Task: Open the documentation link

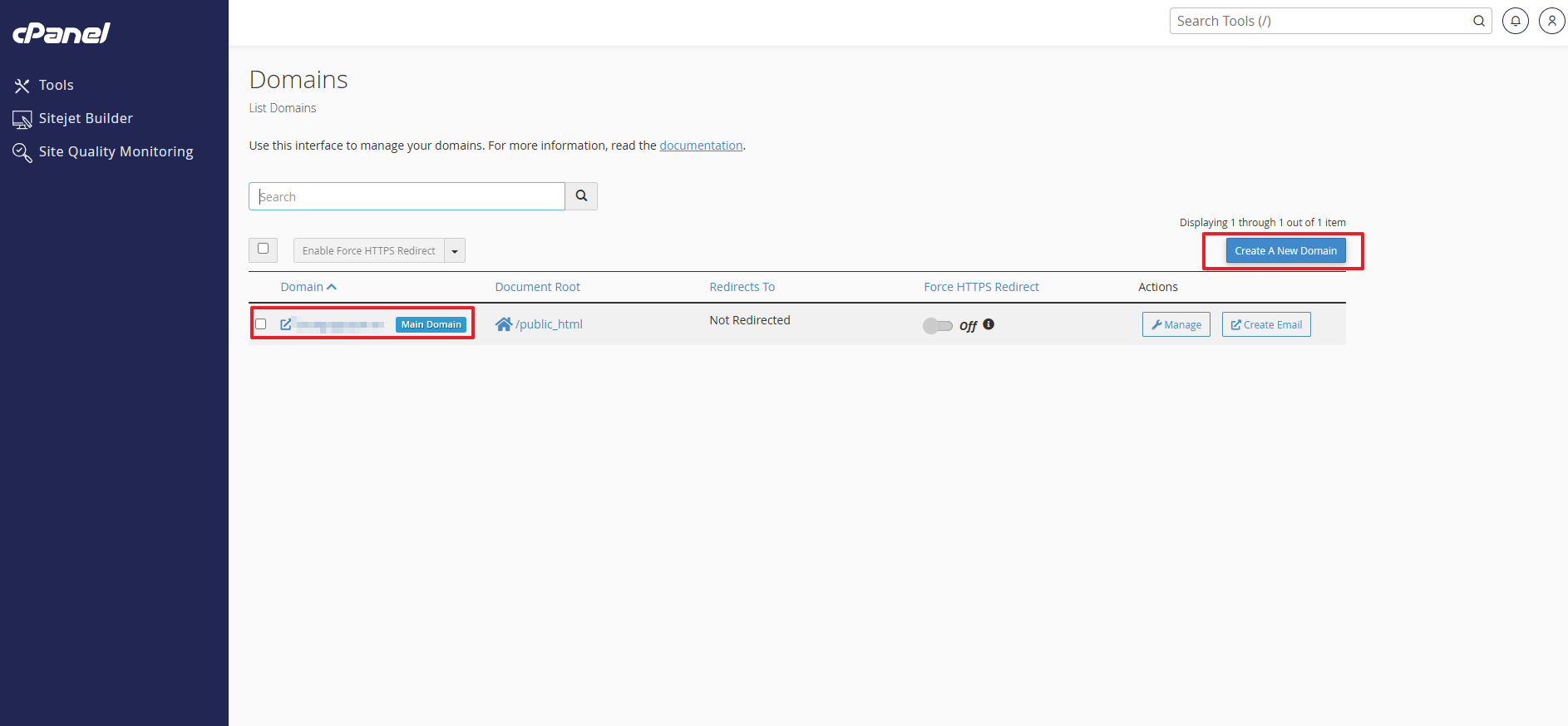Action: (x=701, y=146)
